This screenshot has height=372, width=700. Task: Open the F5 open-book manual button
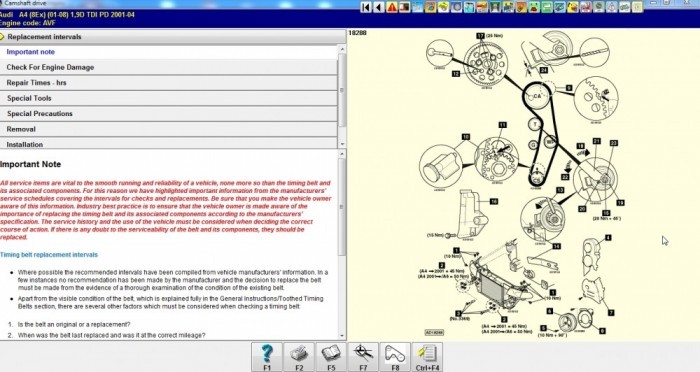coord(331,357)
